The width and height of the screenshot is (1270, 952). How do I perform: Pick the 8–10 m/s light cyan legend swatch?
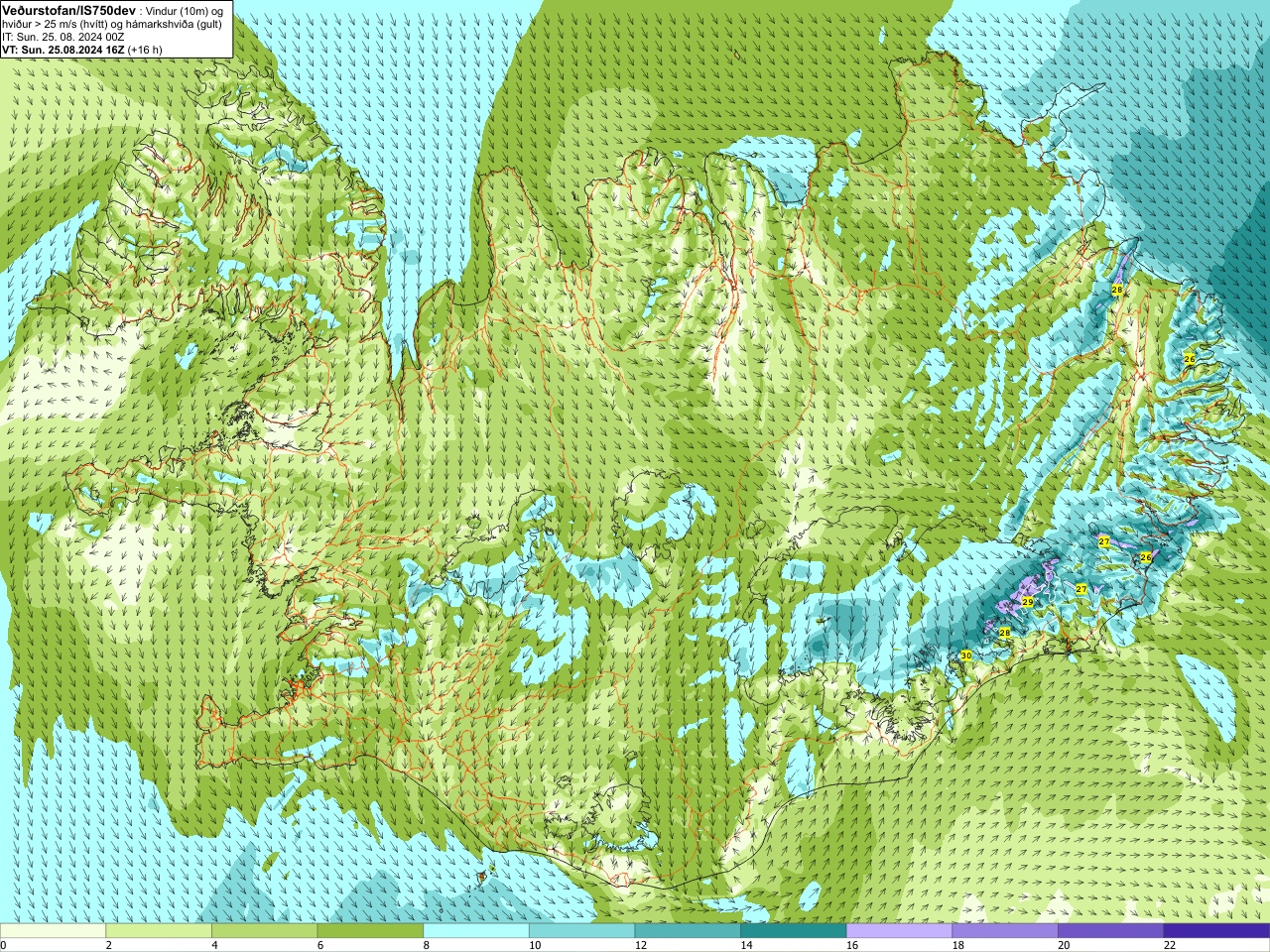[x=476, y=931]
